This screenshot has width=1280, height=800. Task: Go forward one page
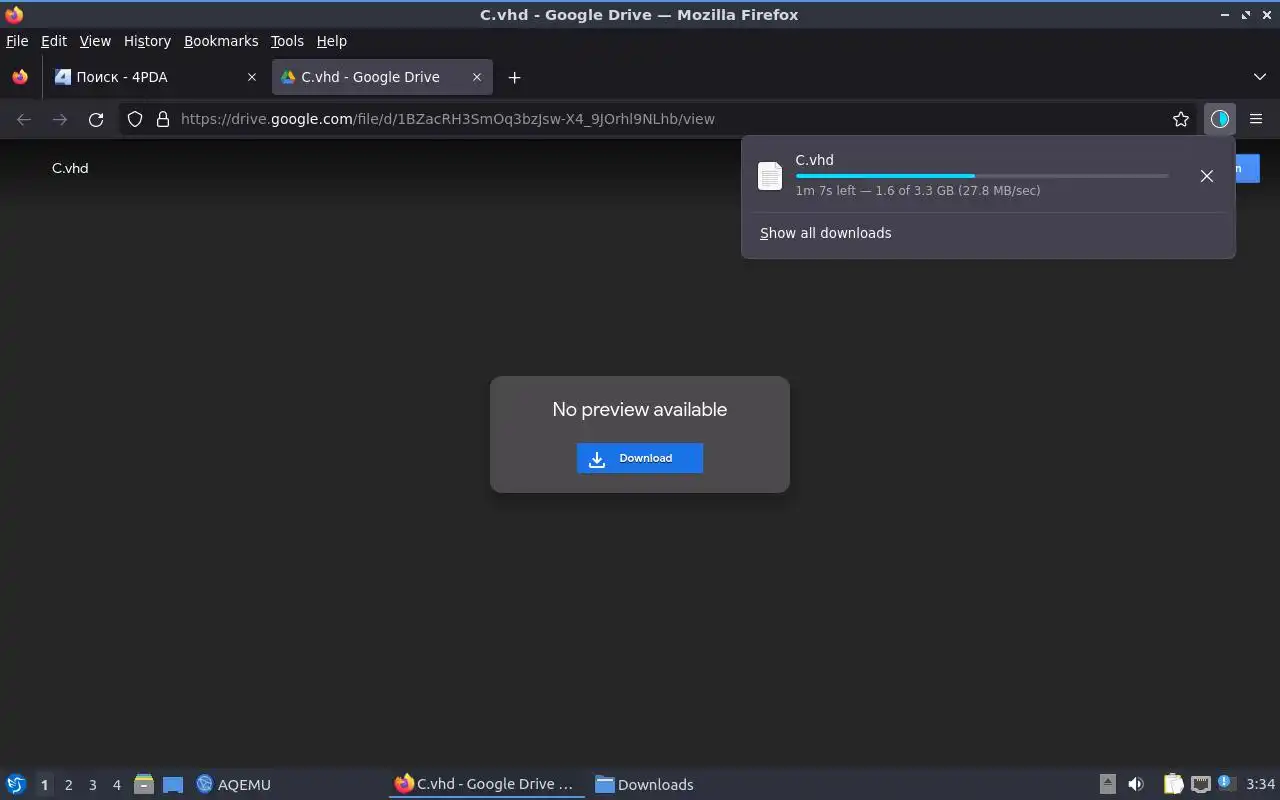tap(60, 119)
